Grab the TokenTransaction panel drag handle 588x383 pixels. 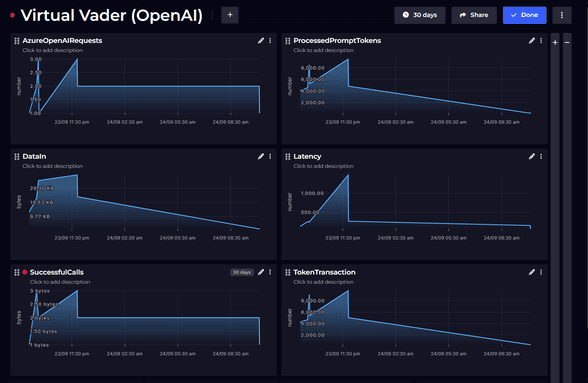[x=288, y=273]
